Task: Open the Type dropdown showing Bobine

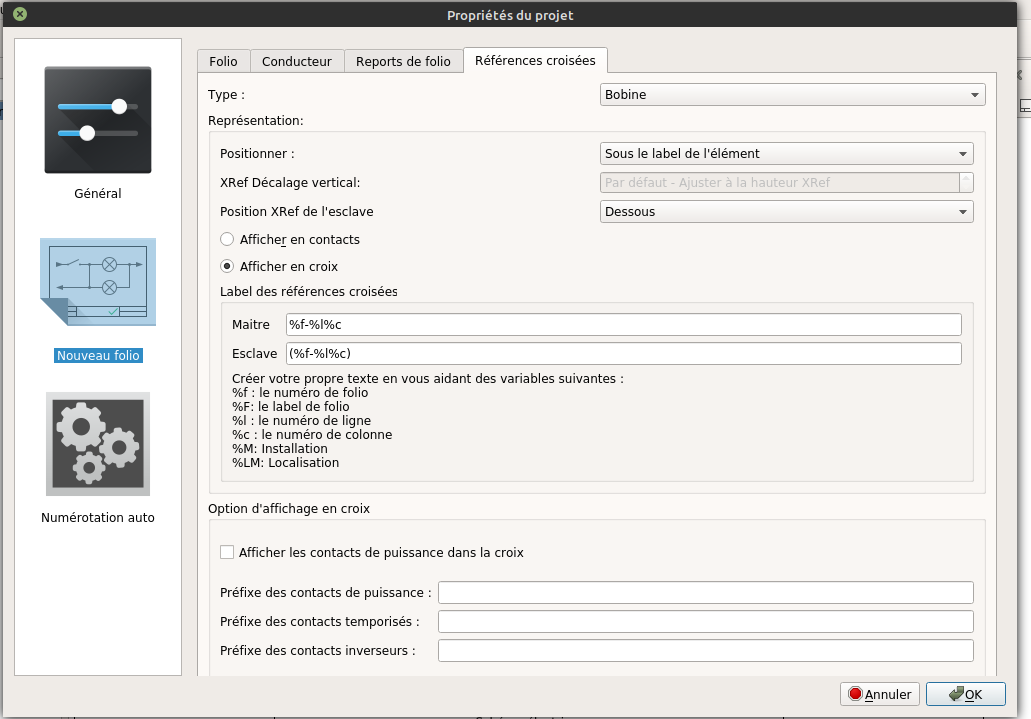Action: (x=792, y=95)
